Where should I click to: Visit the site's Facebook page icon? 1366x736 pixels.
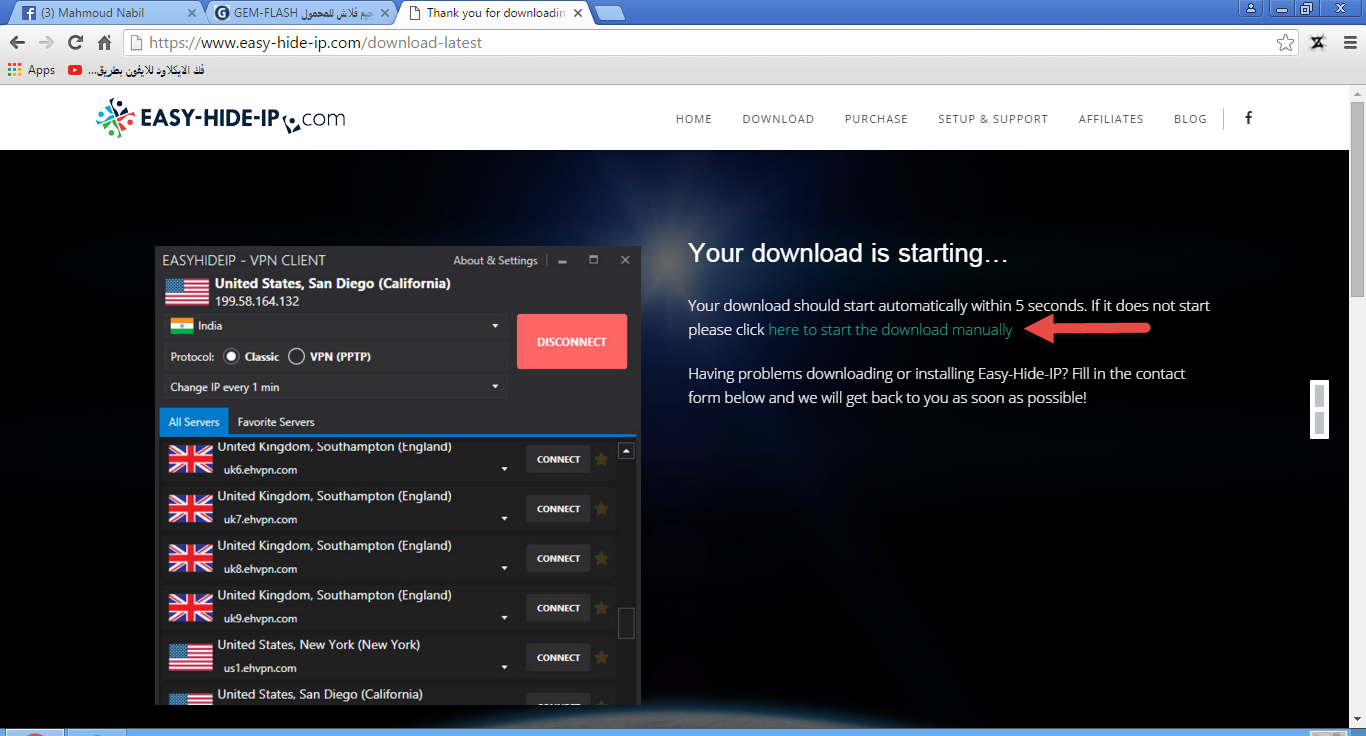coord(1248,118)
